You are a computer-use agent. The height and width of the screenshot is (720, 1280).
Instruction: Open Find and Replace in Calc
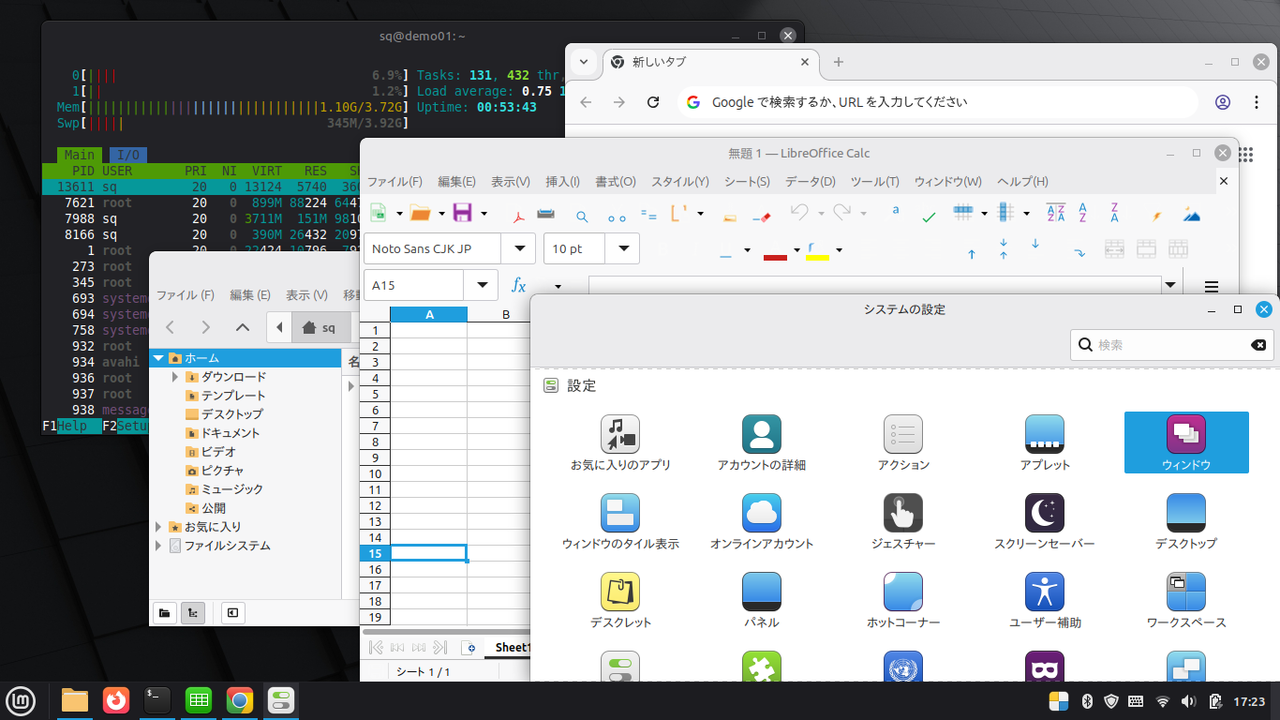click(x=580, y=213)
